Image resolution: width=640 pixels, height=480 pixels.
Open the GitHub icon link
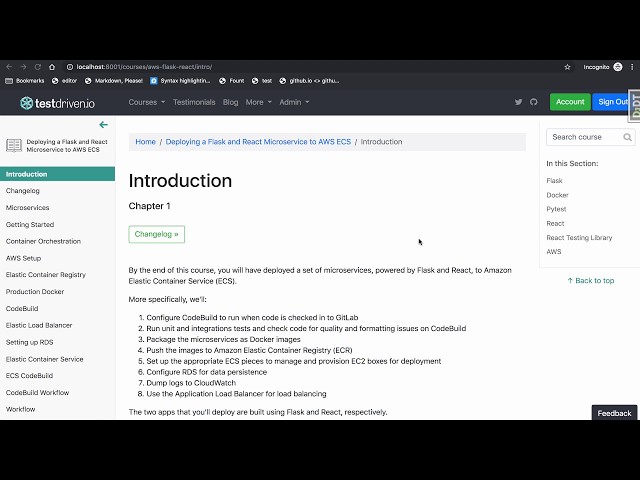click(533, 102)
